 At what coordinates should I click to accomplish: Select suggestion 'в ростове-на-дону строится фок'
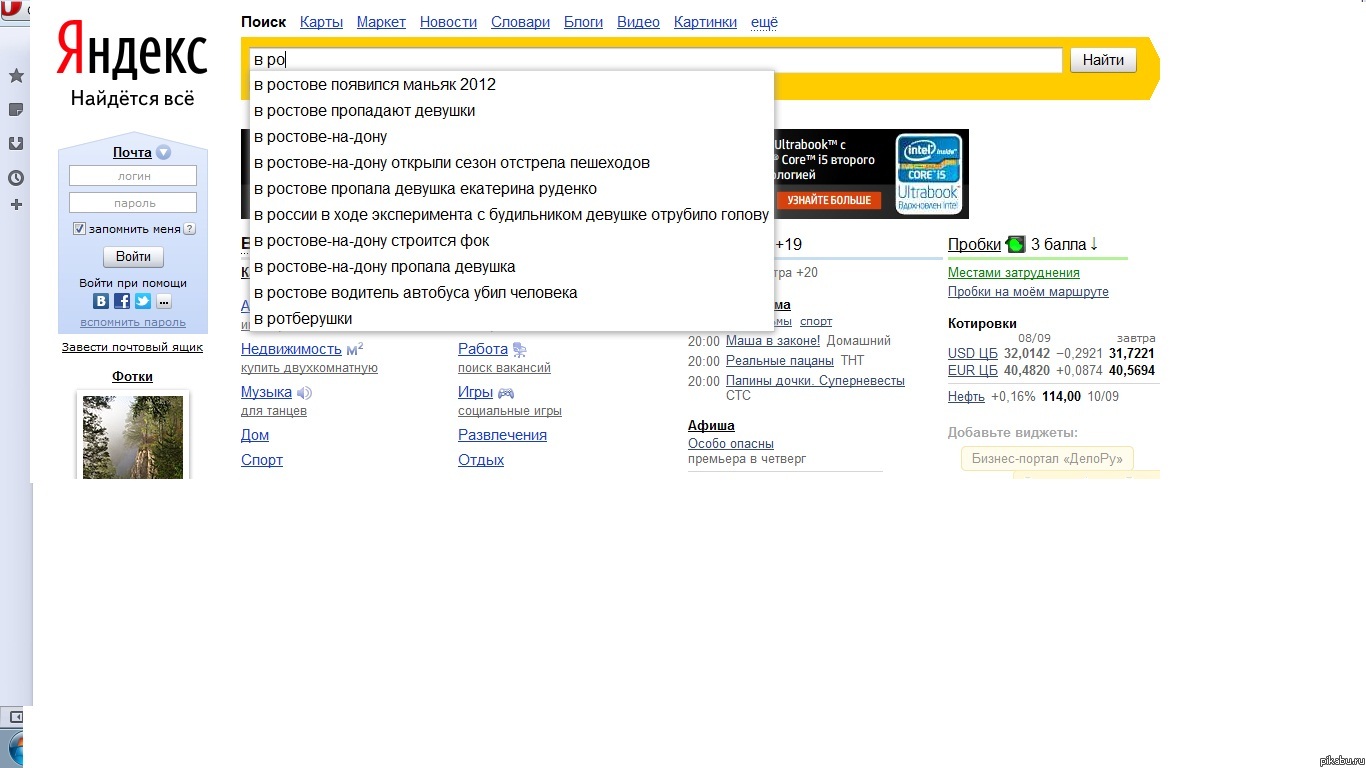click(371, 241)
